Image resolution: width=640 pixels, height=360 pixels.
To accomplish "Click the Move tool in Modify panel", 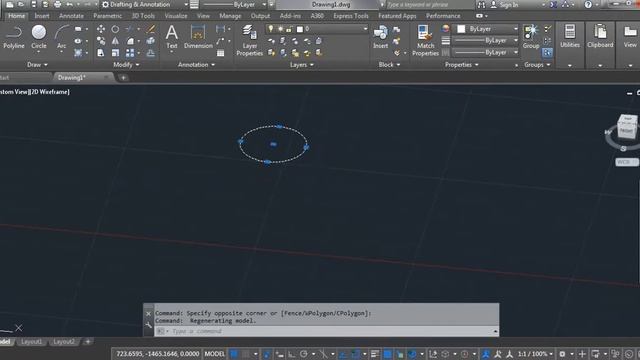I will click(101, 29).
